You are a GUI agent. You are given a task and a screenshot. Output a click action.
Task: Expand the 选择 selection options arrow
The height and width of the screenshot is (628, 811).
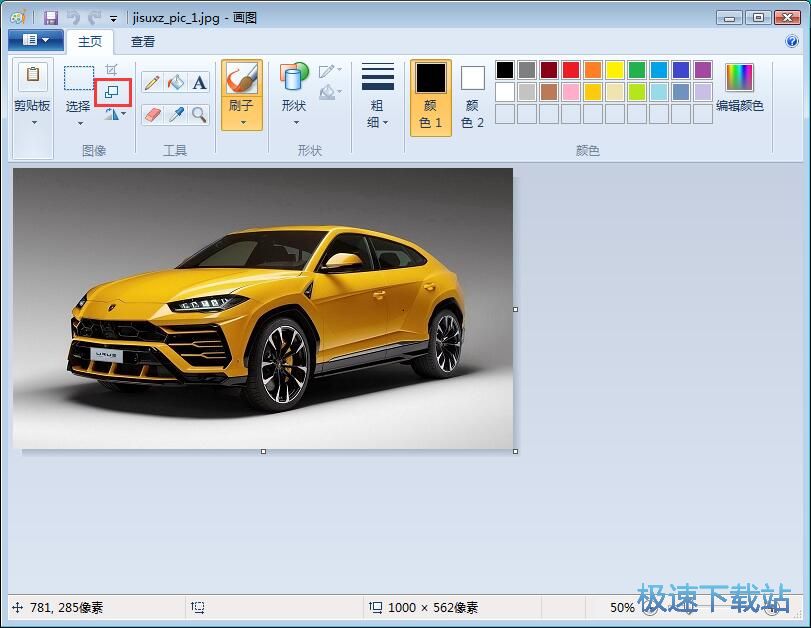pyautogui.click(x=80, y=124)
